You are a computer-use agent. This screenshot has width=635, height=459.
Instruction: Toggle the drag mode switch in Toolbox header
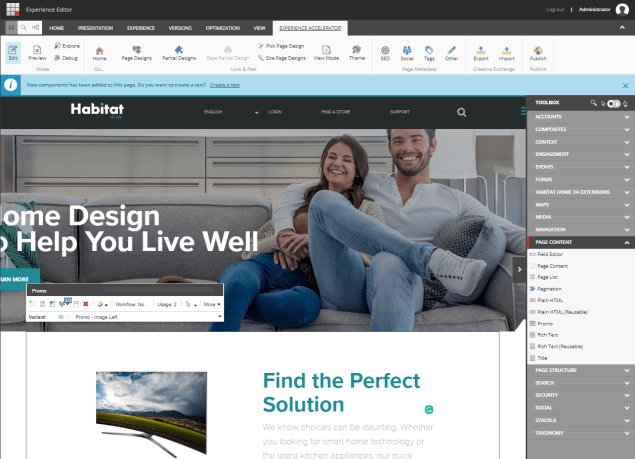point(614,102)
